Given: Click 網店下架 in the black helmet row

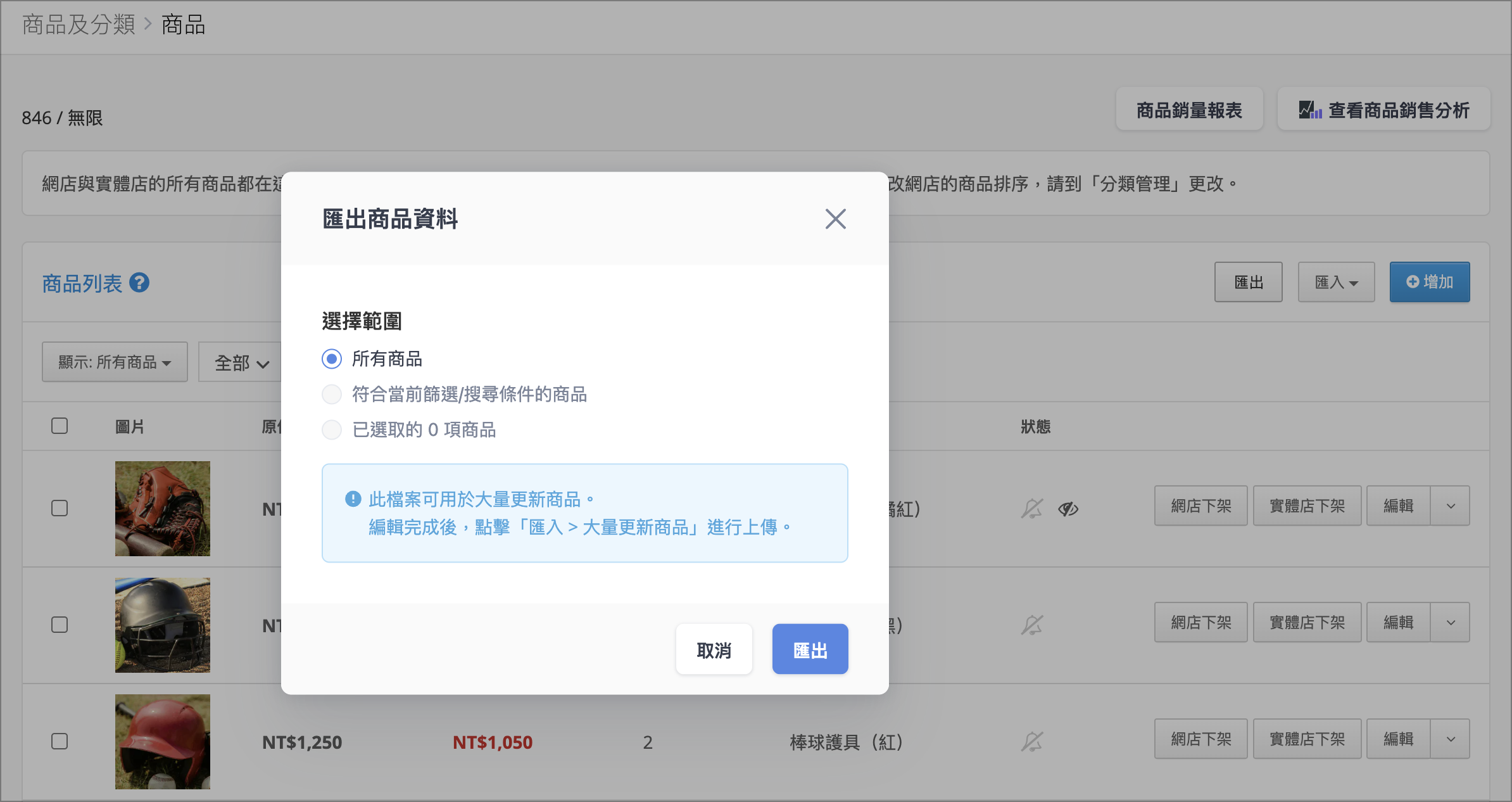Looking at the screenshot, I should [x=1200, y=622].
